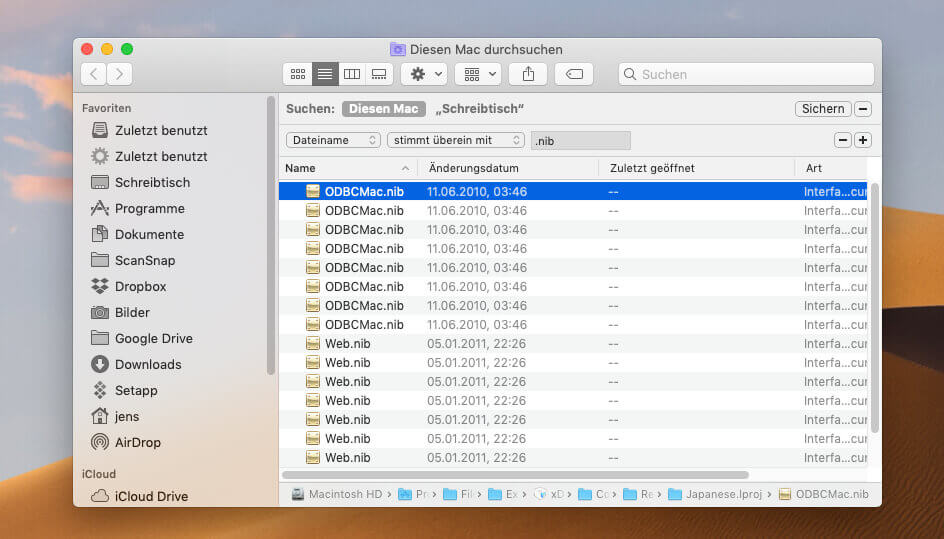The width and height of the screenshot is (944, 539).
Task: Go forward with the right arrow button
Action: click(x=120, y=74)
